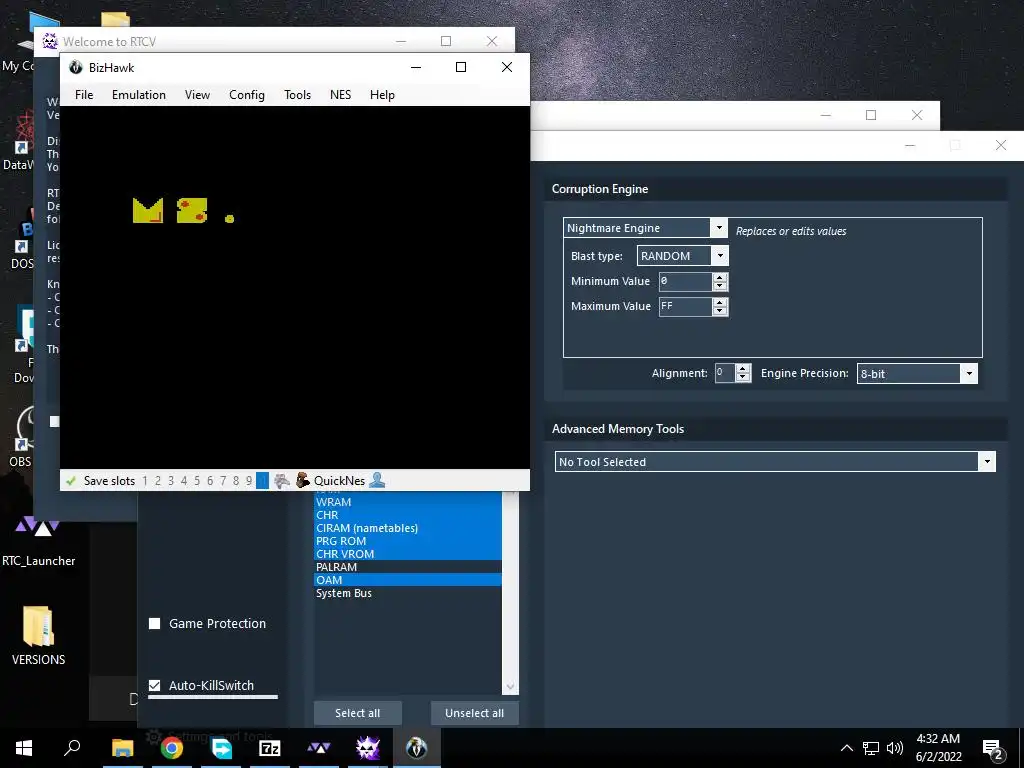Select System Bus memory domain
Viewport: 1024px width, 768px height.
408,593
